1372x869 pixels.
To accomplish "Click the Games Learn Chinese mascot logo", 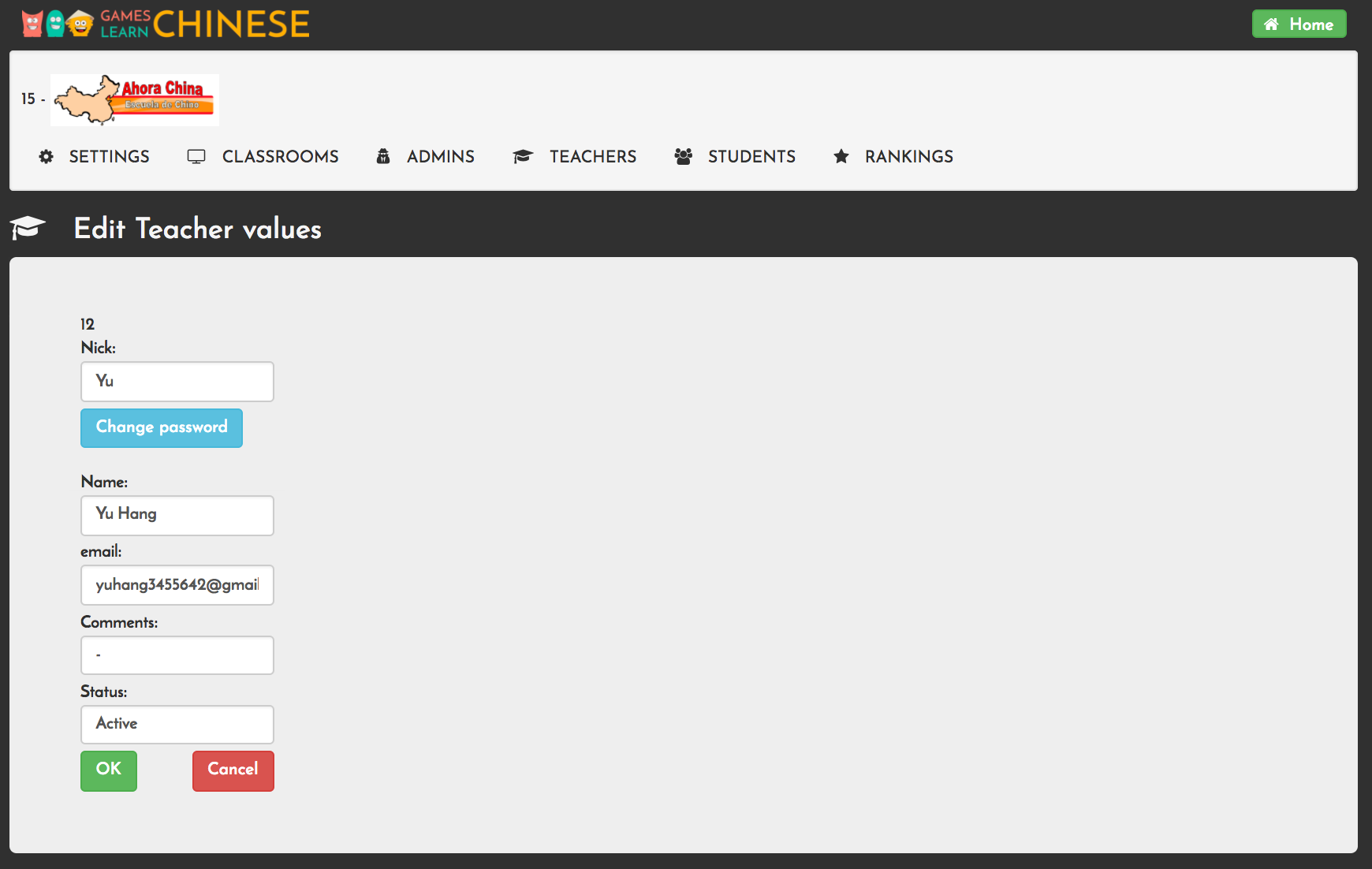I will click(x=58, y=24).
